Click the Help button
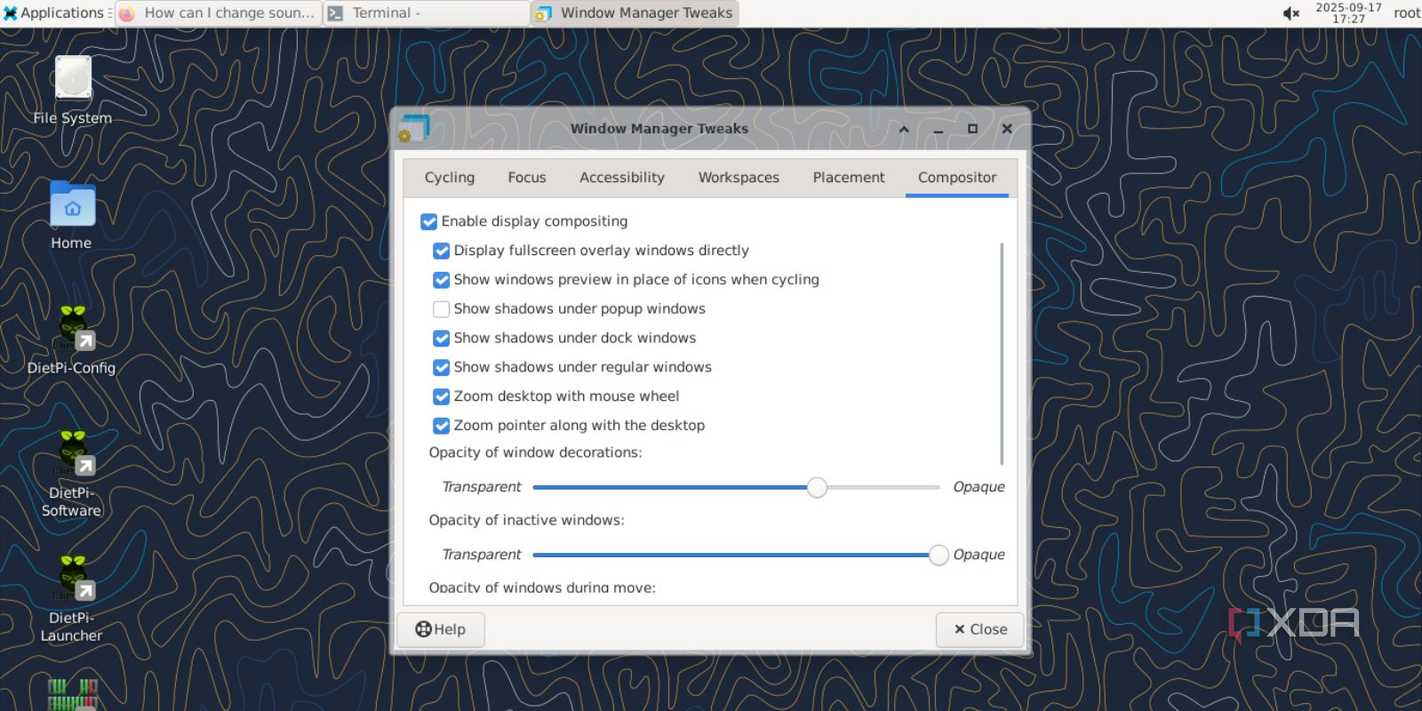Image resolution: width=1422 pixels, height=711 pixels. click(x=441, y=629)
